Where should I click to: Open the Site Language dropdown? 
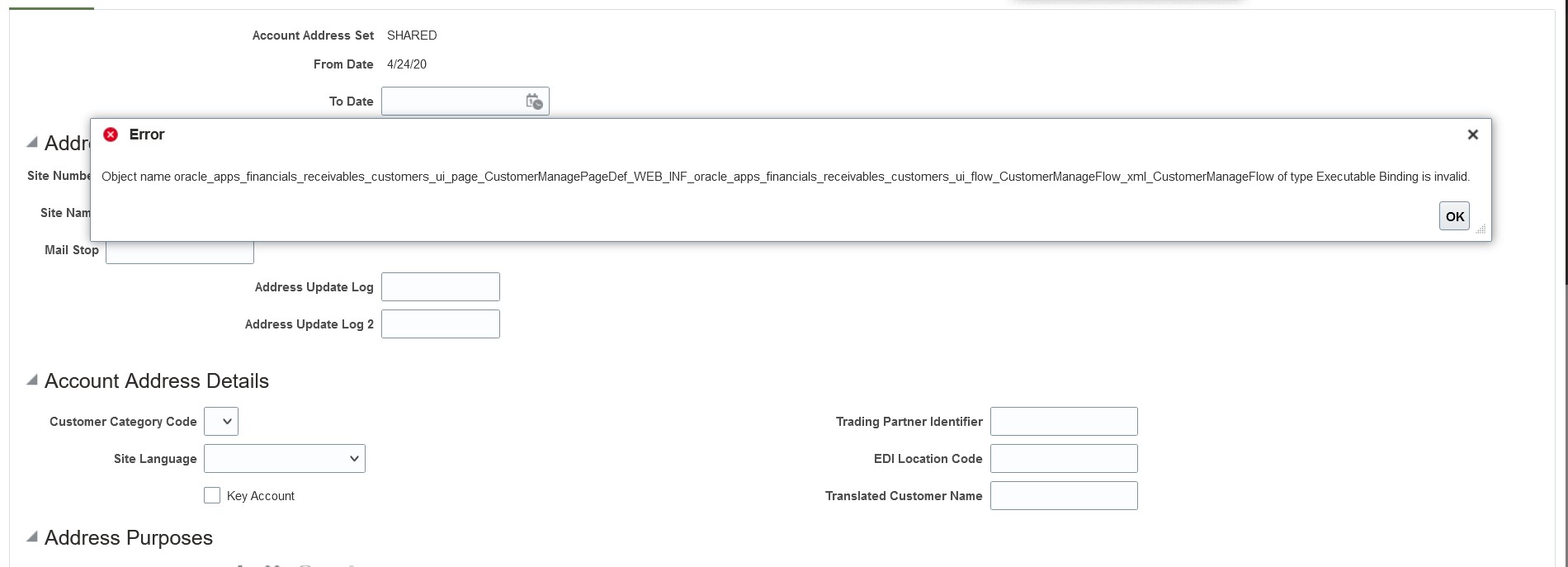point(285,459)
